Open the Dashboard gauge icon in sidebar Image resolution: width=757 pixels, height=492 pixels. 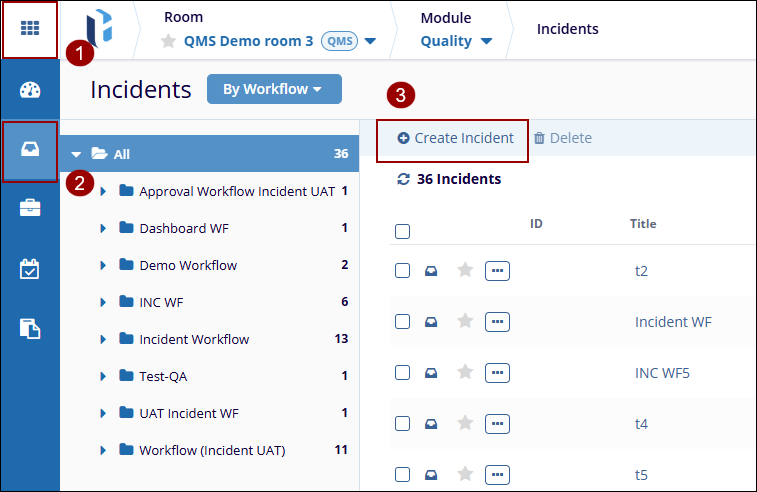click(30, 90)
